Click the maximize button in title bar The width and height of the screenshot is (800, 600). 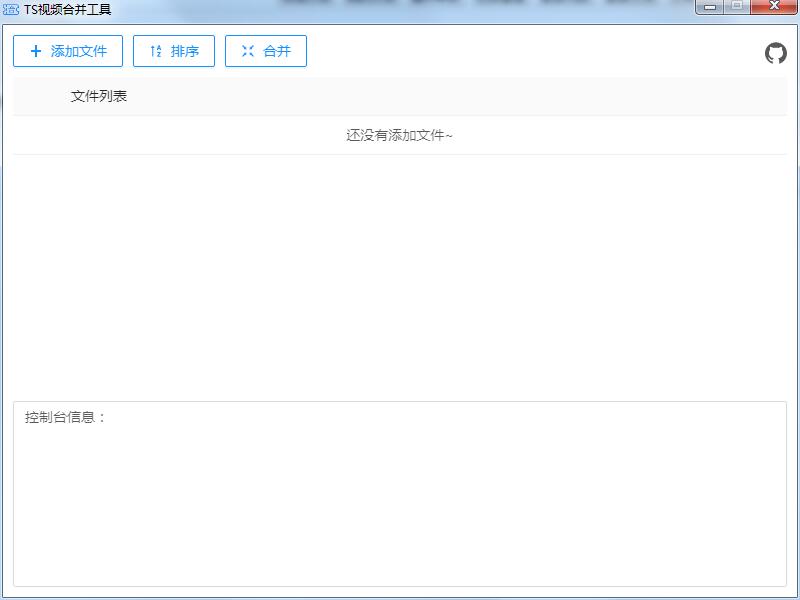(737, 7)
